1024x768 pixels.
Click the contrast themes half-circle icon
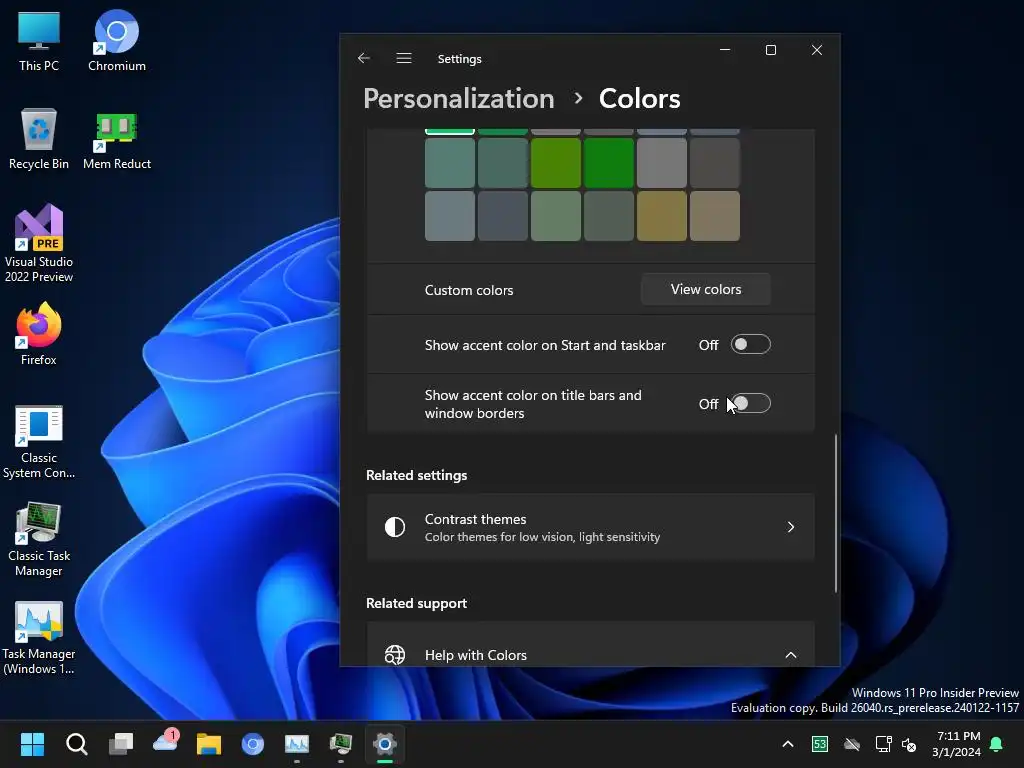[x=394, y=527]
